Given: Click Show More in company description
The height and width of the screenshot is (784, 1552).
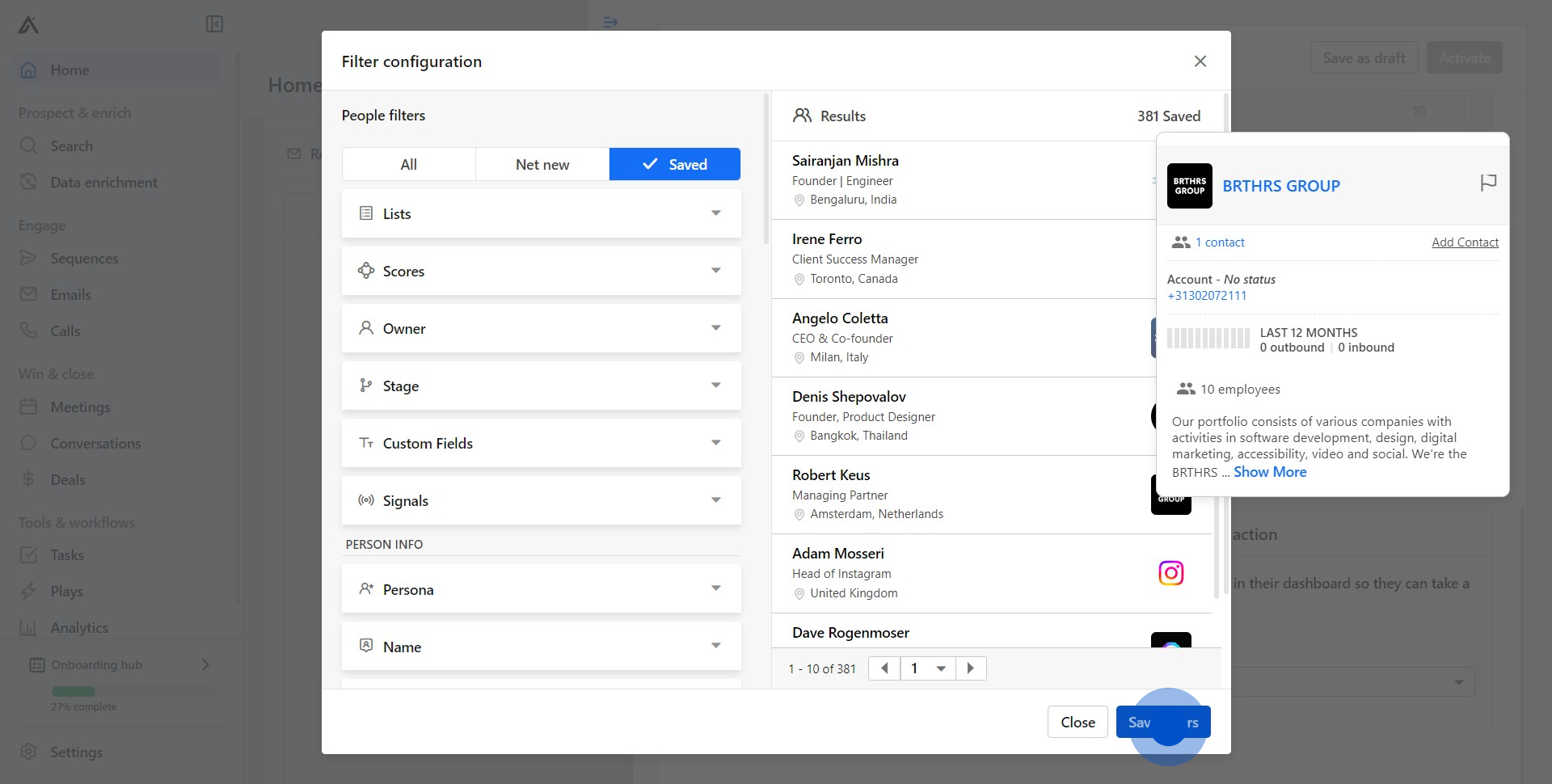Looking at the screenshot, I should point(1269,471).
